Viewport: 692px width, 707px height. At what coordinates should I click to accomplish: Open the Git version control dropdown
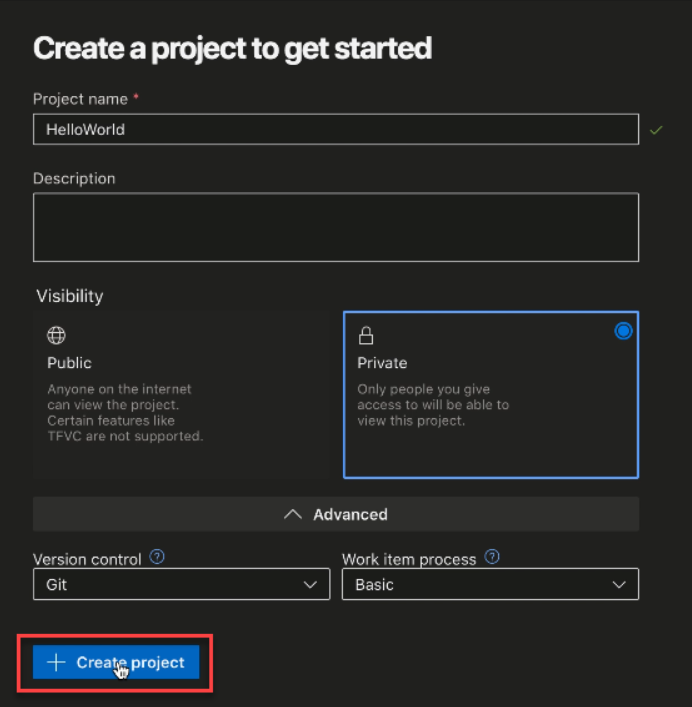click(181, 585)
